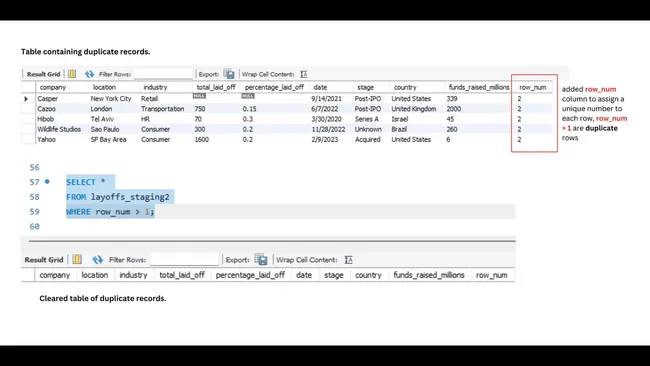Select the lower Result Grid label
Image resolution: width=650 pixels, height=366 pixels.
[44, 260]
